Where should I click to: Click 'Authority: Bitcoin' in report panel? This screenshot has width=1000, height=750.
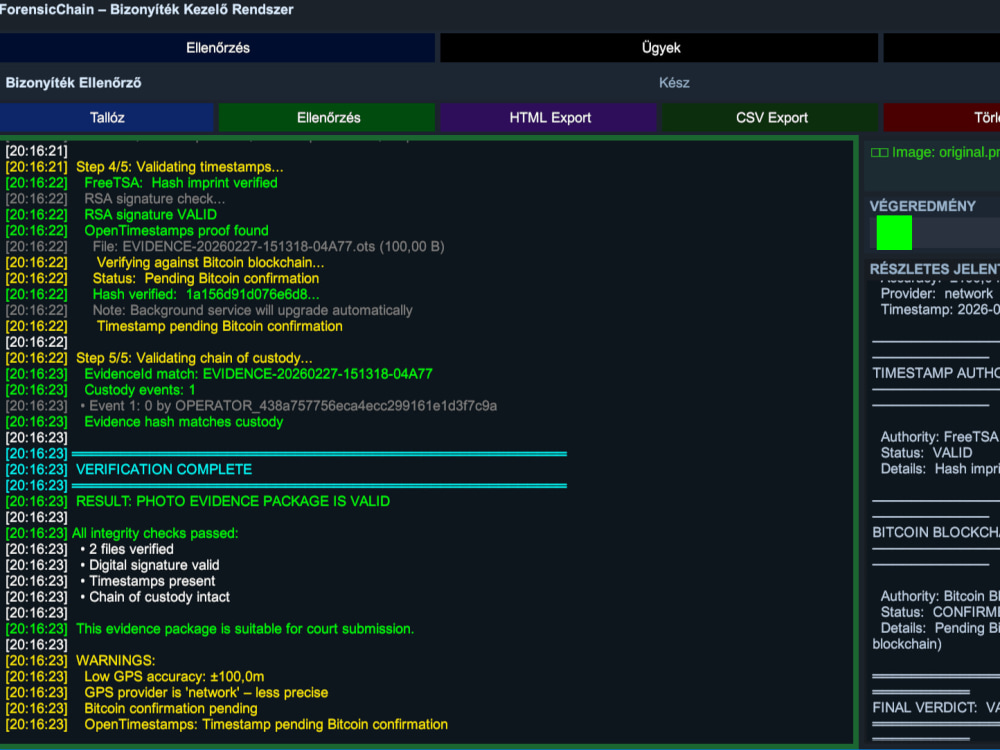[x=940, y=597]
